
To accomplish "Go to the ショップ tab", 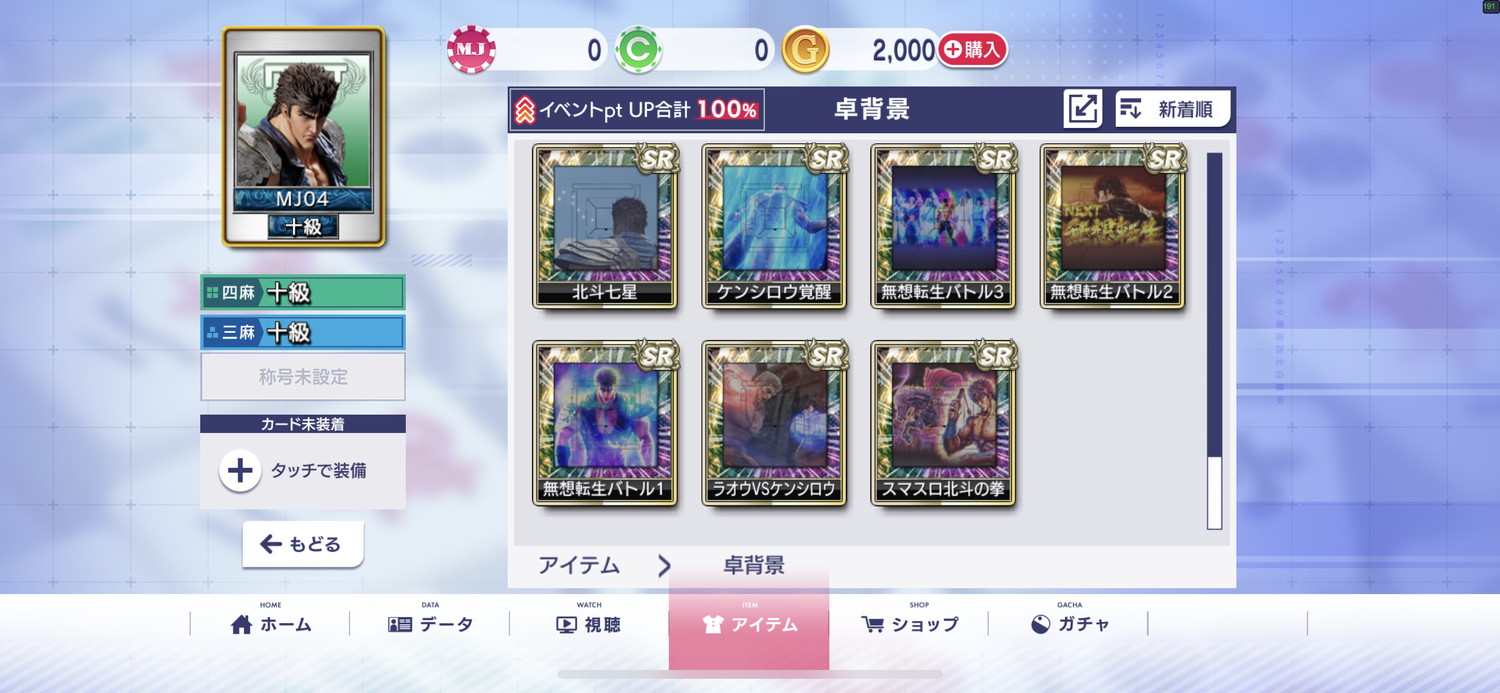I will (909, 624).
